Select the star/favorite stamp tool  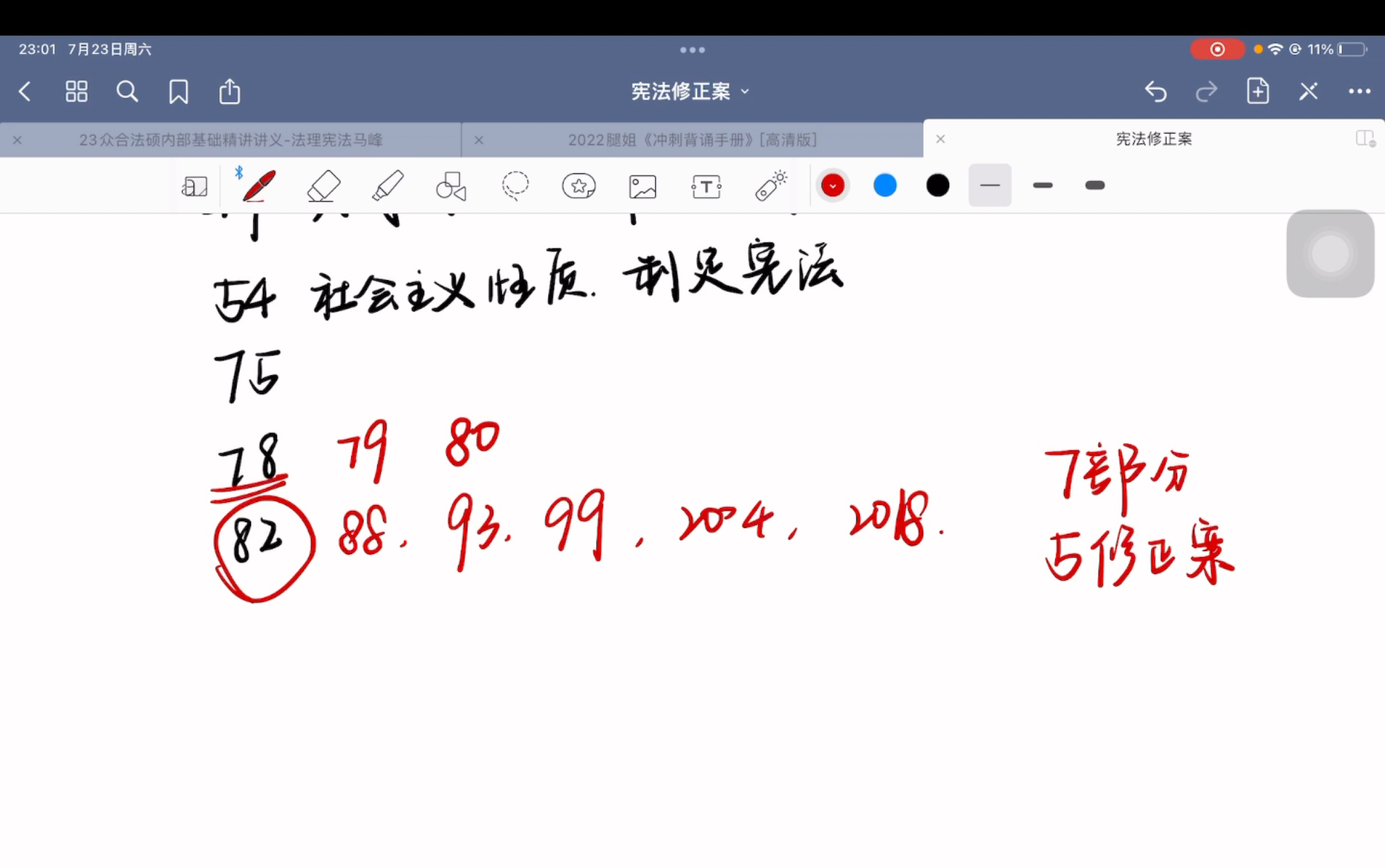click(578, 186)
